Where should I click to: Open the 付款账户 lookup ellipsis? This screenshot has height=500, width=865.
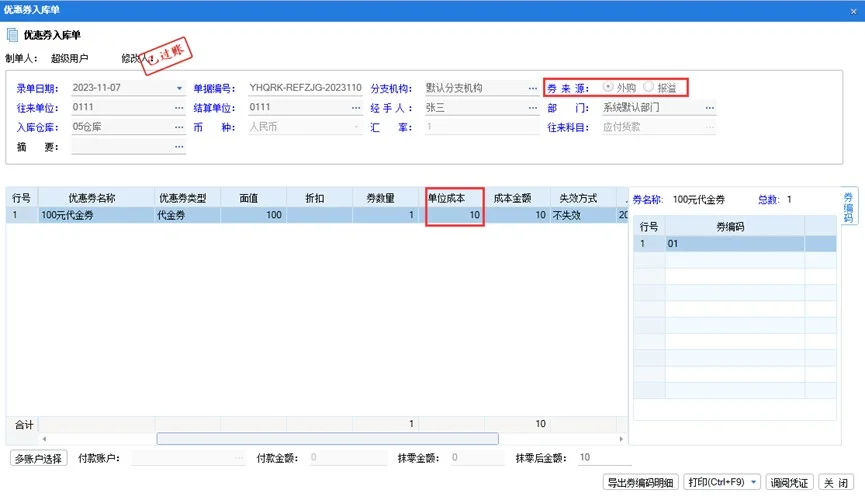(x=238, y=458)
